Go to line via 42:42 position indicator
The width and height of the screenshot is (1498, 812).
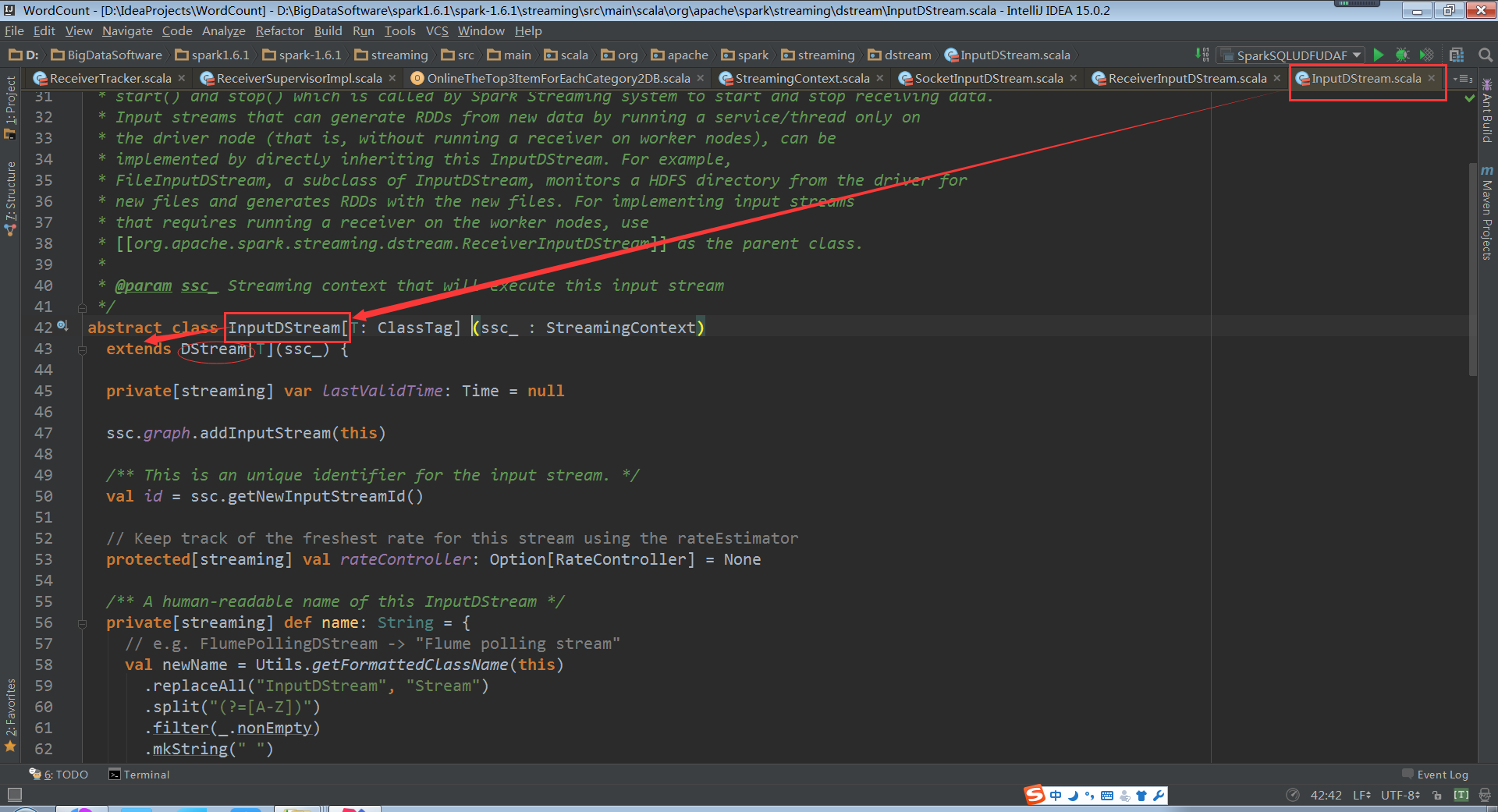[x=1326, y=795]
